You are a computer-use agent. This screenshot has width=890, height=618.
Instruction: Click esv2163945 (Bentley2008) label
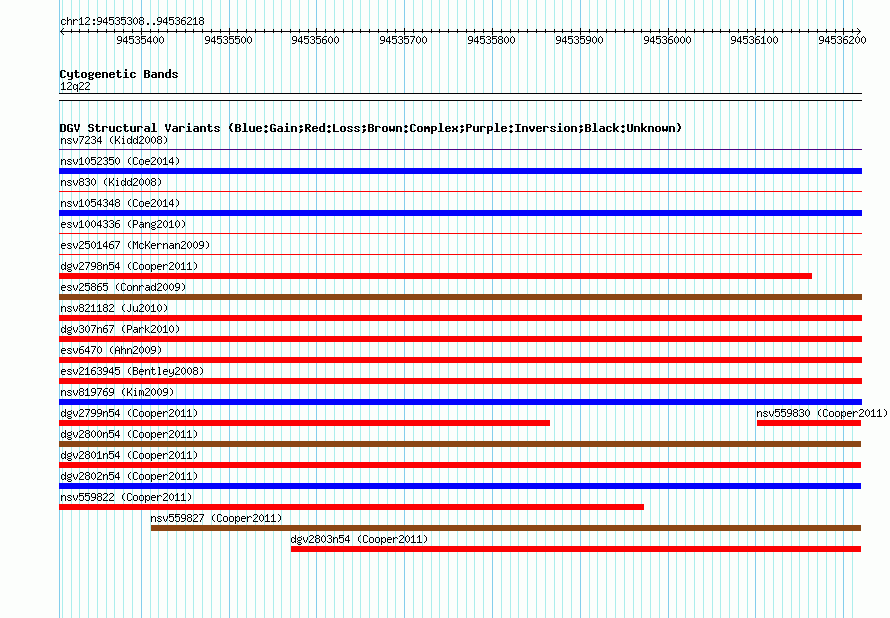pyautogui.click(x=132, y=371)
